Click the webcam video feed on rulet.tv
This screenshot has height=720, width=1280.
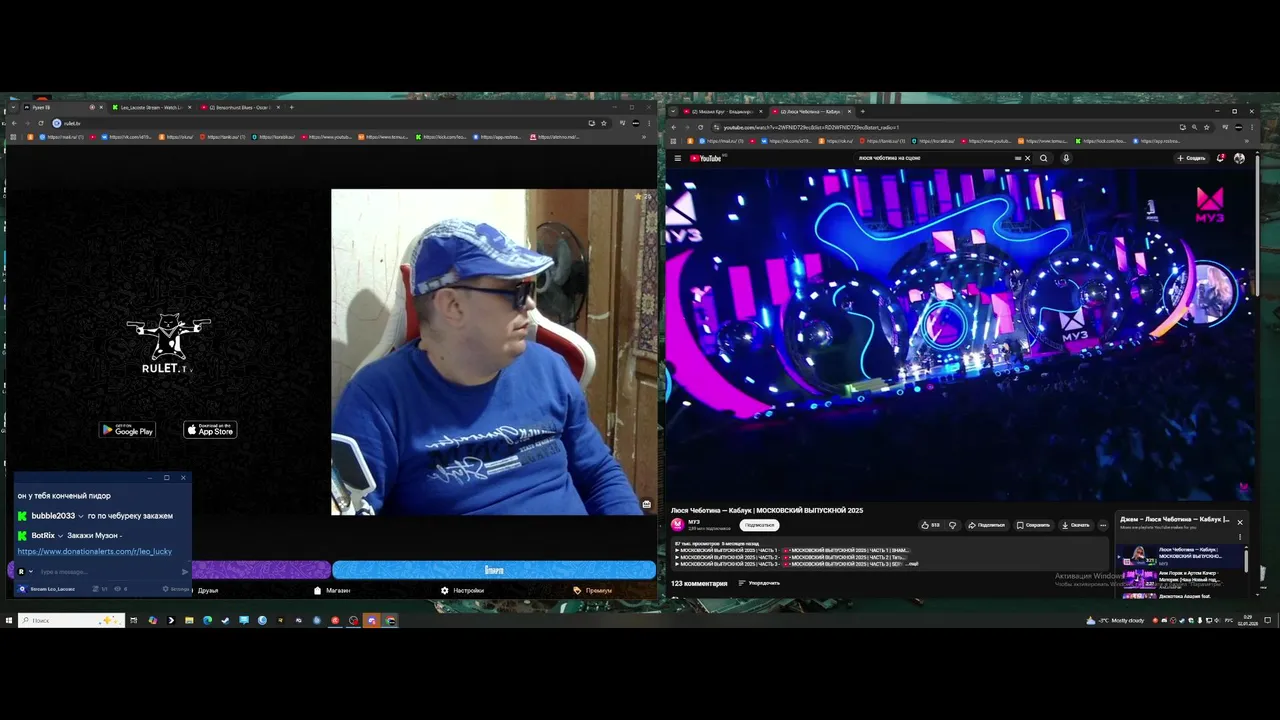click(494, 352)
